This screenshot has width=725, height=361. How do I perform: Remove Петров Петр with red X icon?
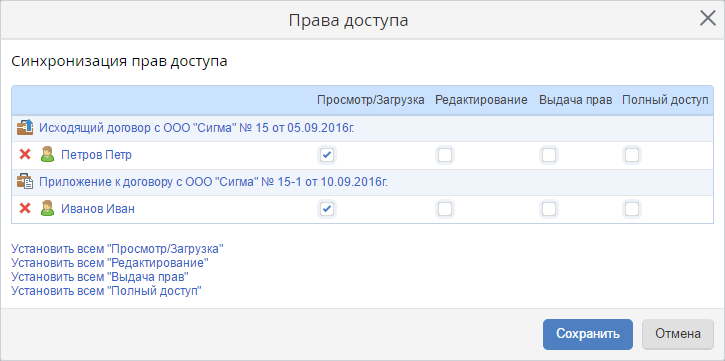click(x=25, y=154)
